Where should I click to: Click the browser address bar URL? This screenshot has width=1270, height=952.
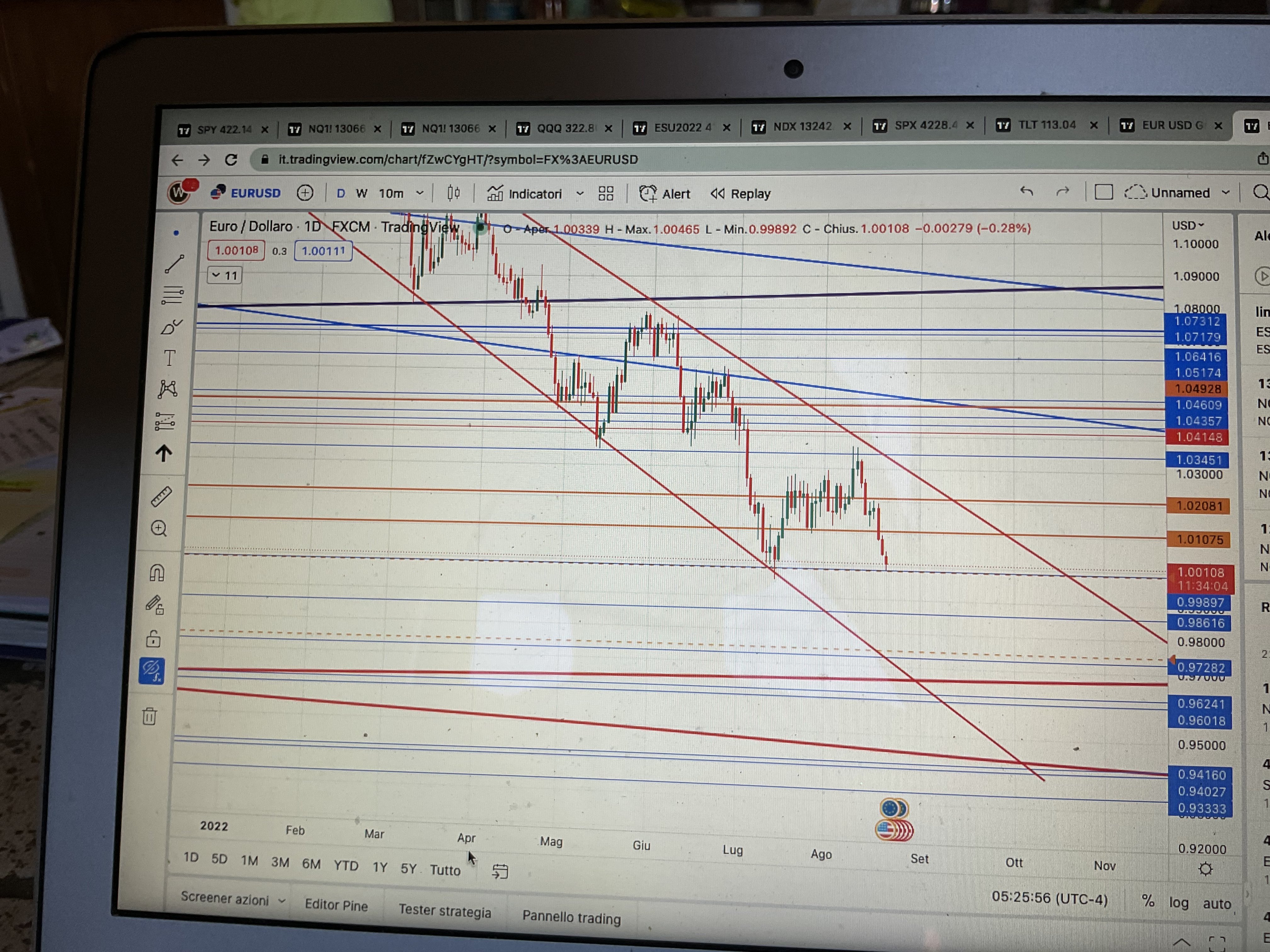[458, 160]
